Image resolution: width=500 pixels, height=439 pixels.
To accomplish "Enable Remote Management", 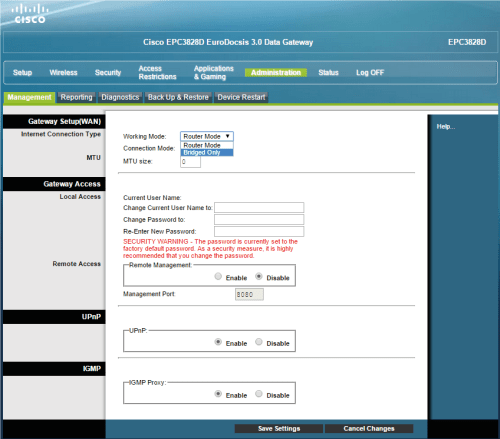I will tap(218, 276).
